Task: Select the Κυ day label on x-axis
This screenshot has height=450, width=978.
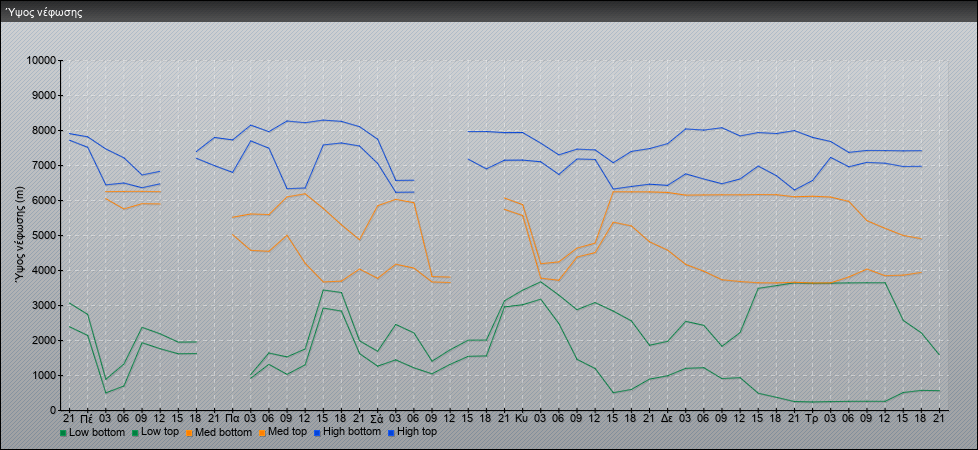Action: click(x=522, y=417)
